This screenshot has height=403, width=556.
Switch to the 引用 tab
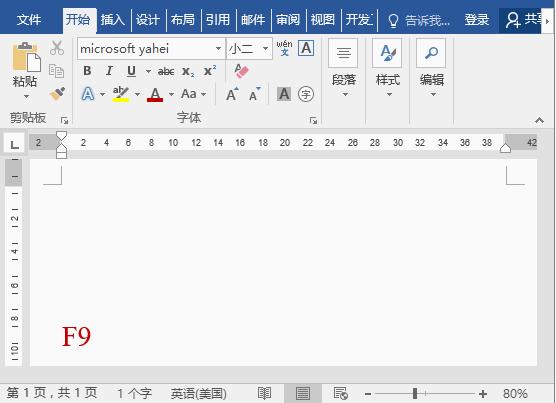point(218,20)
